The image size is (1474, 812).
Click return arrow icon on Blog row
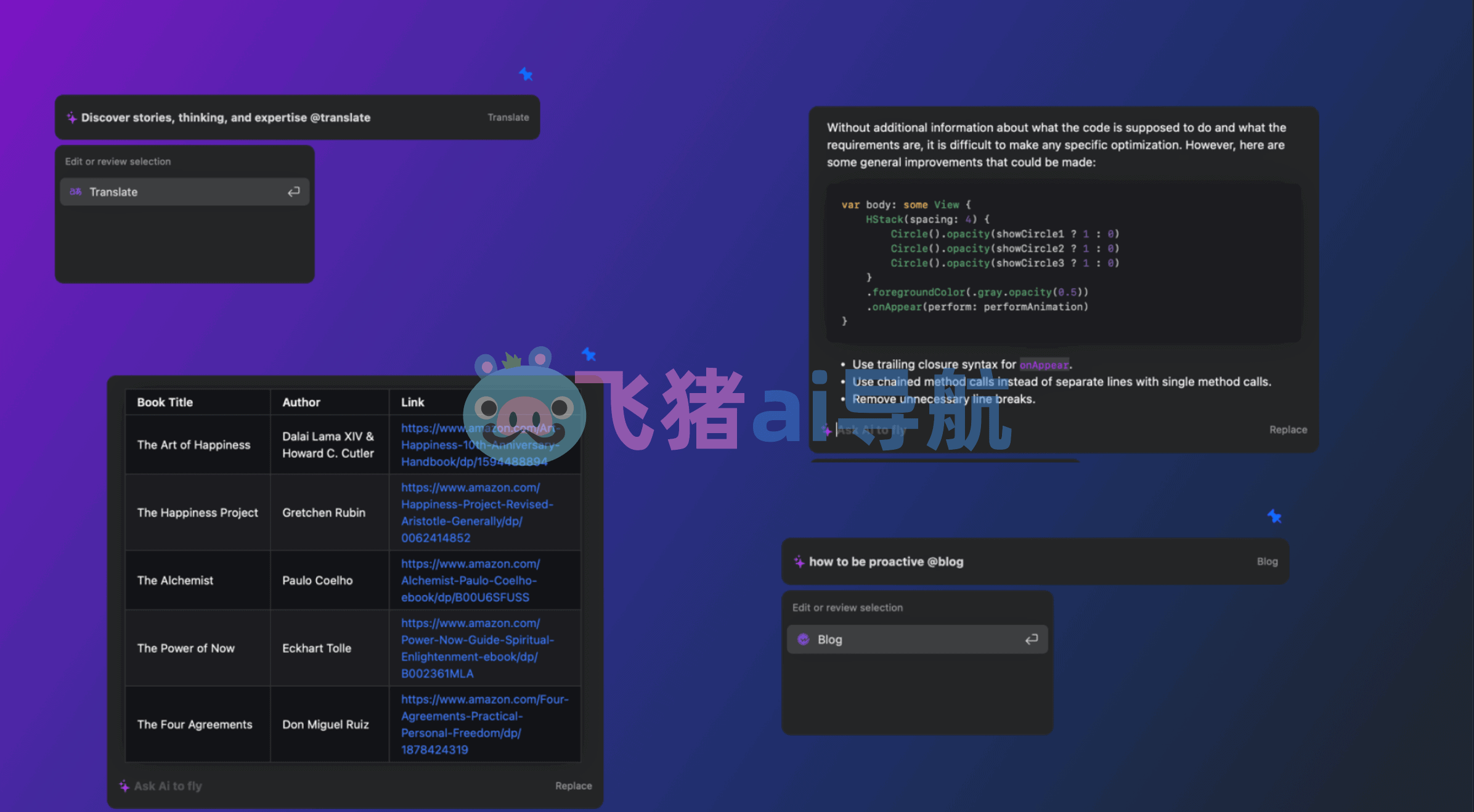tap(1032, 639)
